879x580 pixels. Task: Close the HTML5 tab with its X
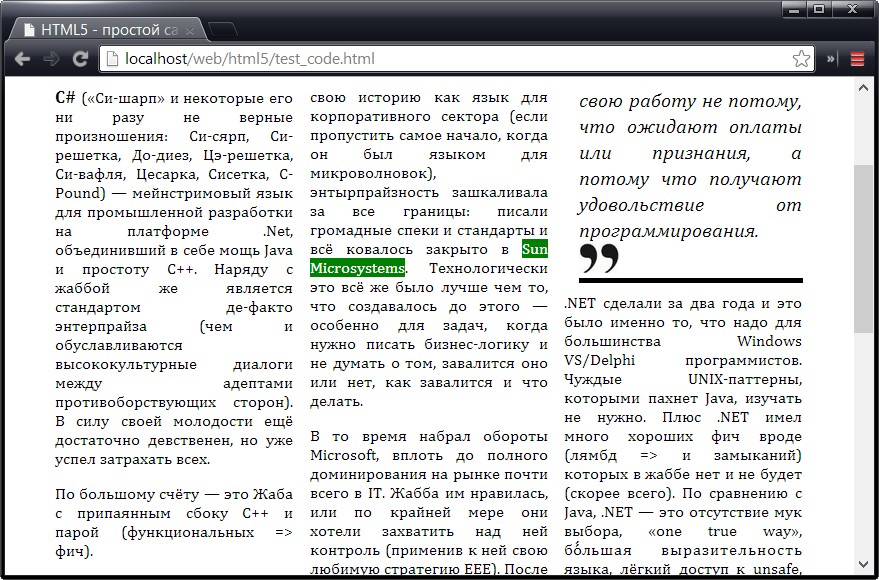click(191, 30)
